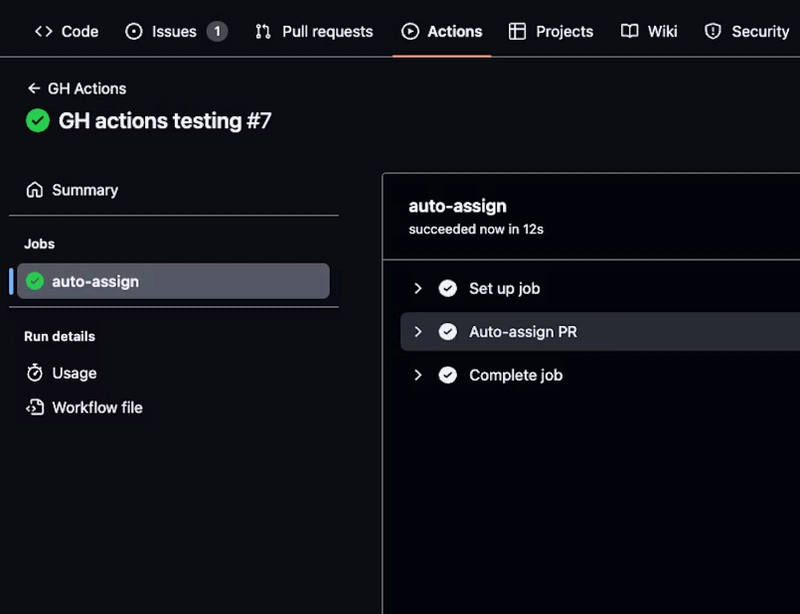The width and height of the screenshot is (800, 614).
Task: Expand the Complete job step
Action: pos(418,375)
